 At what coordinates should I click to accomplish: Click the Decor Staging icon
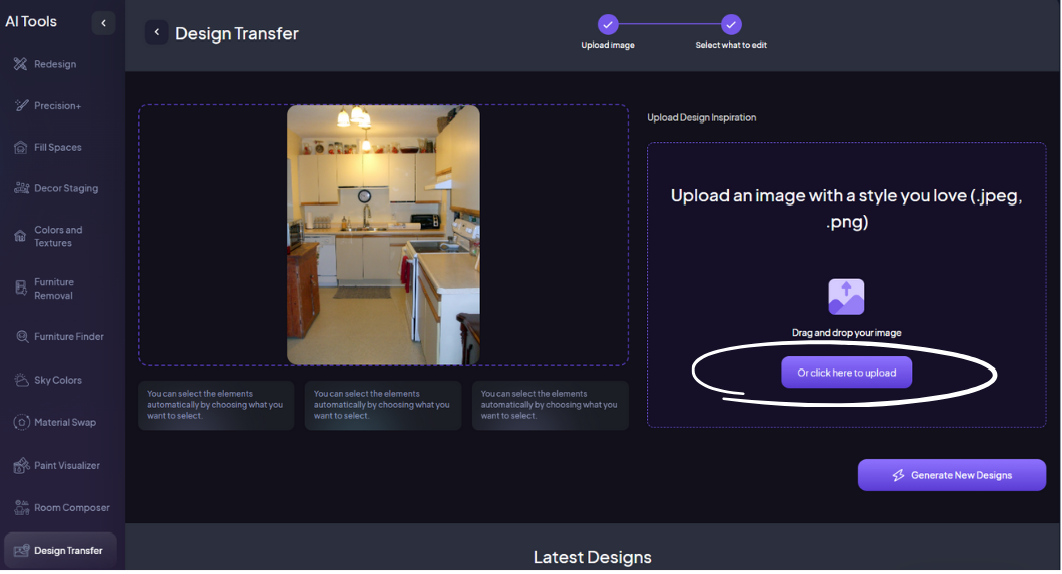click(20, 188)
